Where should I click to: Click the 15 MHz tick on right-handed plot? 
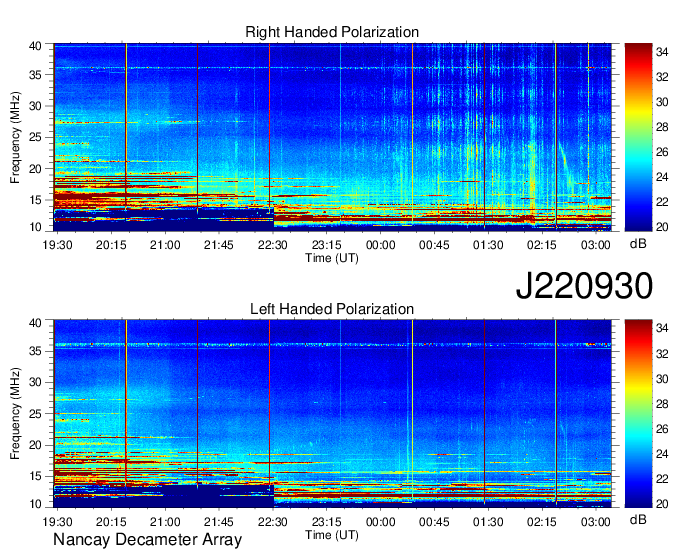click(35, 200)
